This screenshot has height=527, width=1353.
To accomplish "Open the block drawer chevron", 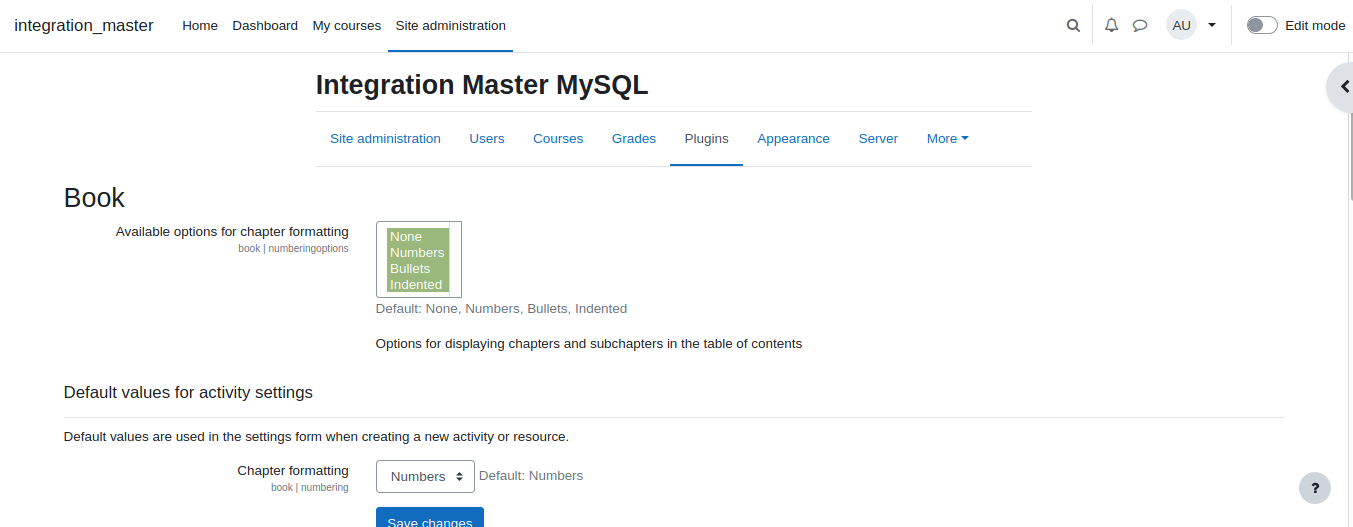I will coord(1343,87).
